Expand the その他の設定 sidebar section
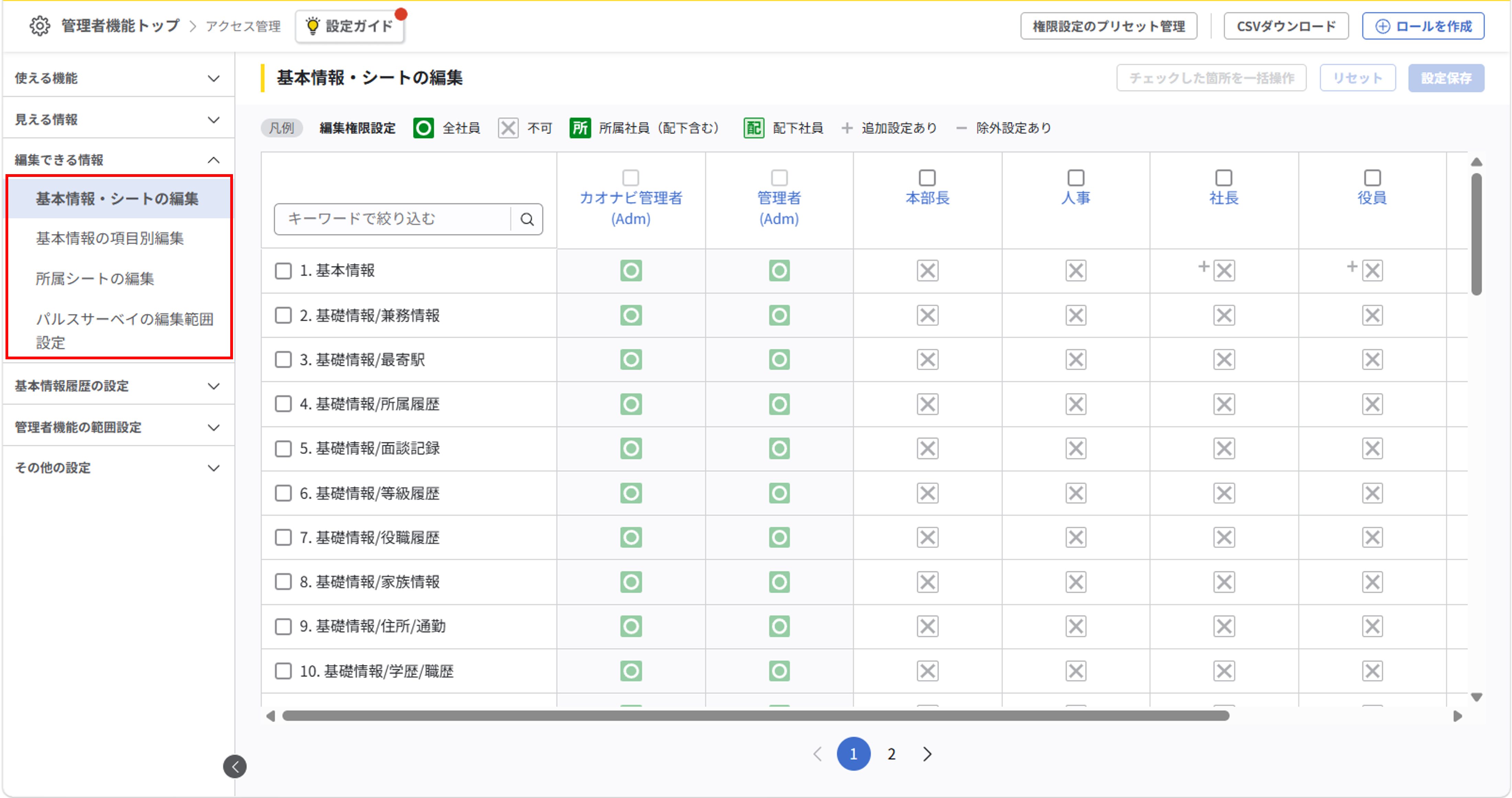1512x798 pixels. click(119, 468)
